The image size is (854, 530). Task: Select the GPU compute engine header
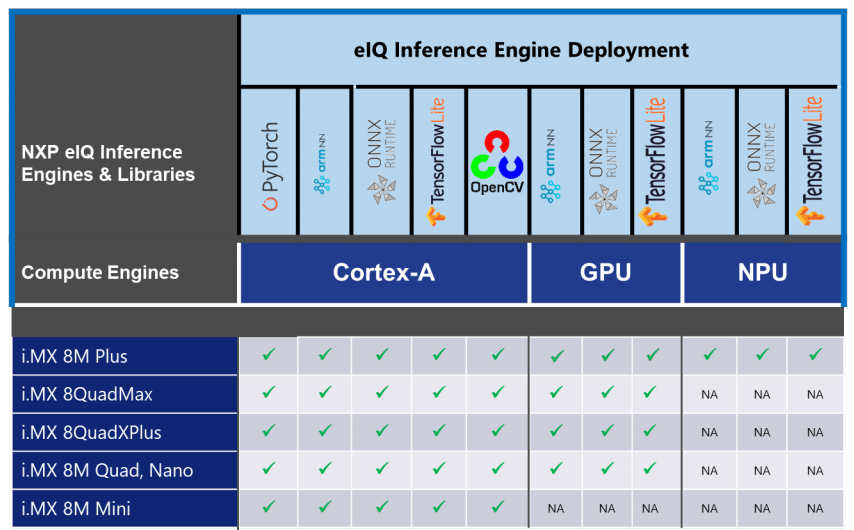pyautogui.click(x=606, y=272)
